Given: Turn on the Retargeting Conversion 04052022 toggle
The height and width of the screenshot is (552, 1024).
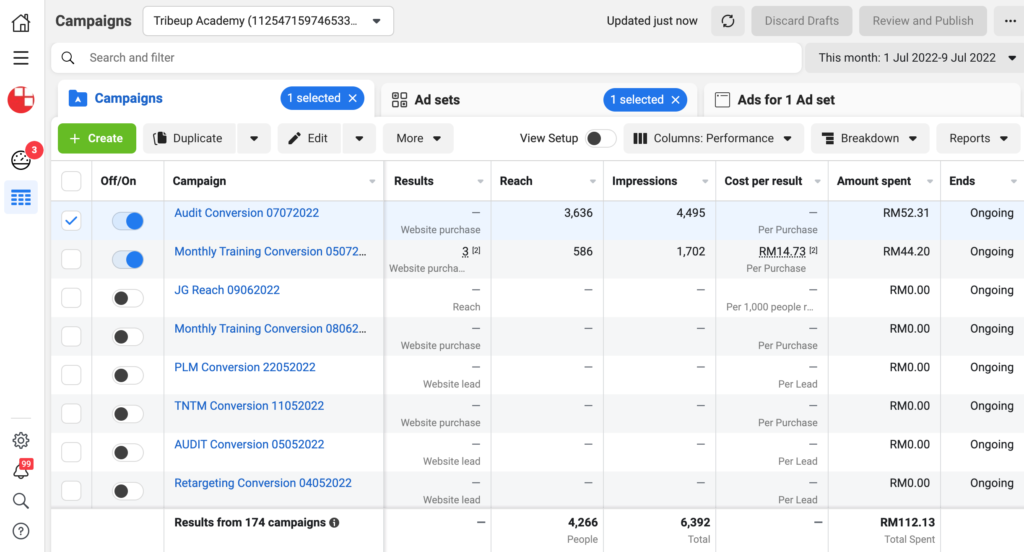Looking at the screenshot, I should point(127,491).
